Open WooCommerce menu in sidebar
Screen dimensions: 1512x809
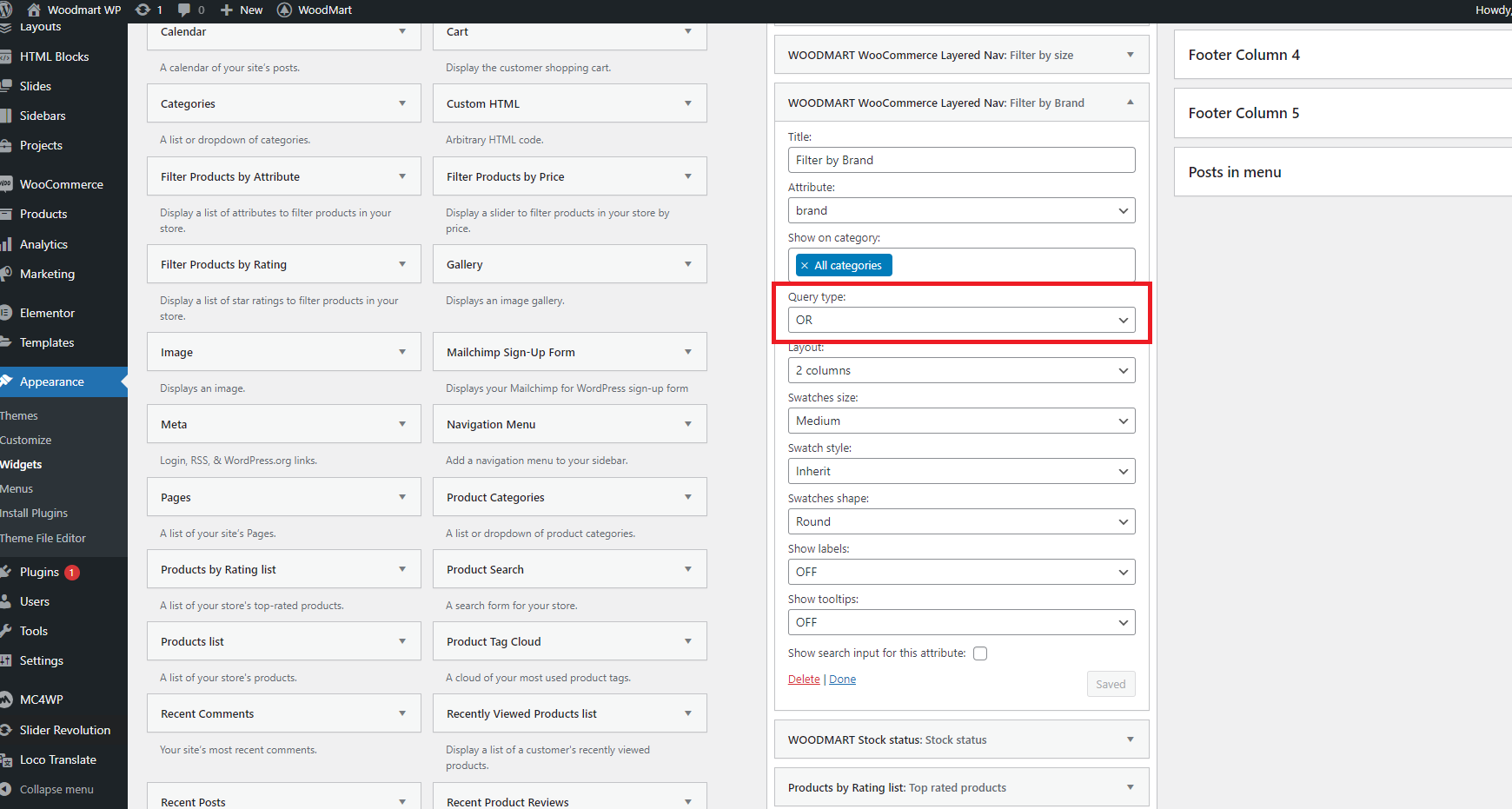[63, 184]
